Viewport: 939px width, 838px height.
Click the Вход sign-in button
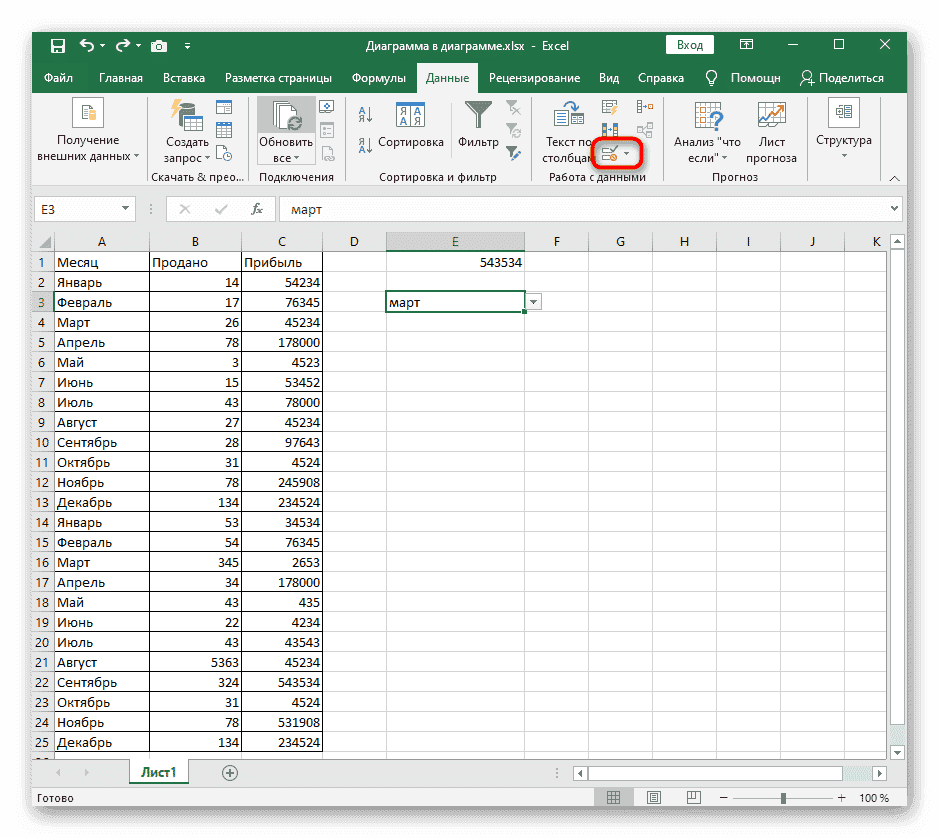pyautogui.click(x=689, y=45)
